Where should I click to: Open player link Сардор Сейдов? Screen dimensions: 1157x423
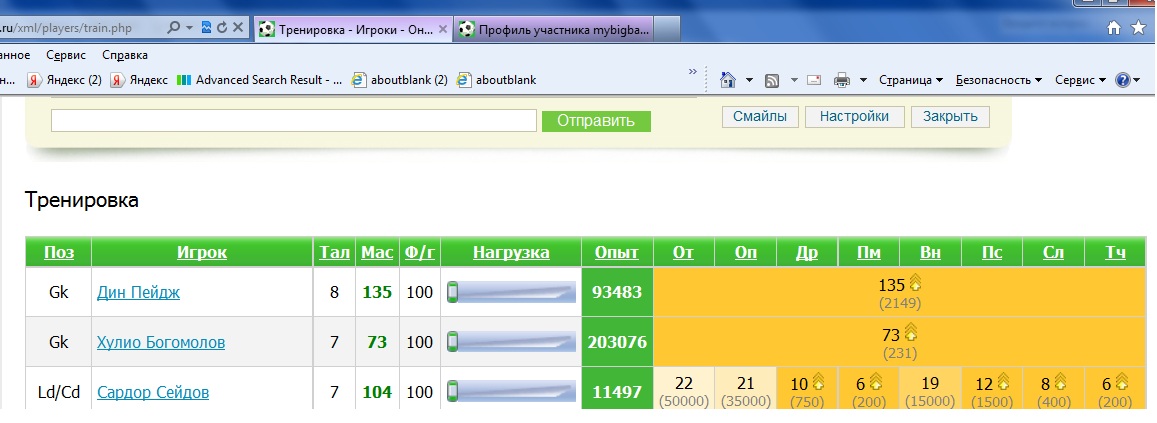click(x=153, y=393)
